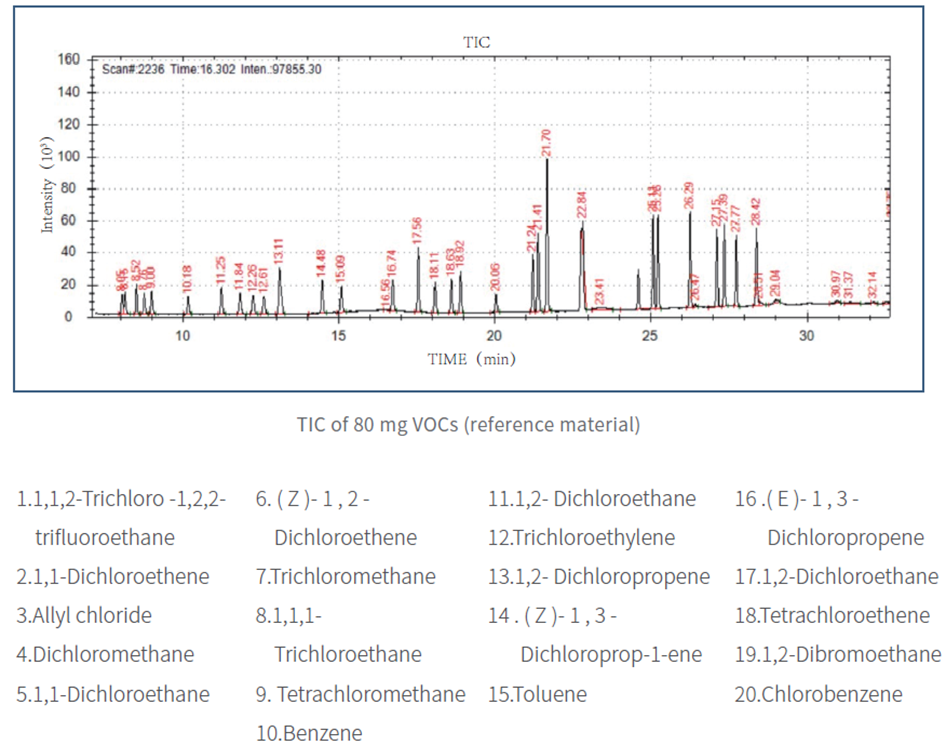Click the caption TIC of 80 mg VOCs
Image resolution: width=946 pixels, height=745 pixels.
[468, 424]
